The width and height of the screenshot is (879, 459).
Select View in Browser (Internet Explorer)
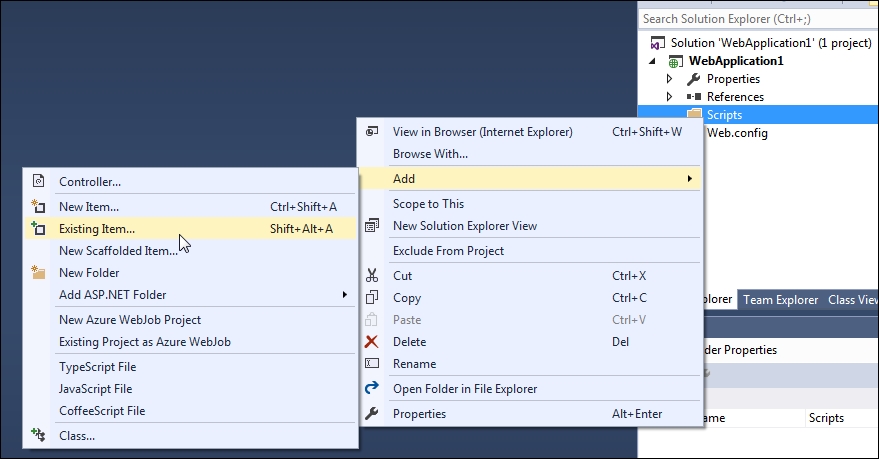point(530,132)
